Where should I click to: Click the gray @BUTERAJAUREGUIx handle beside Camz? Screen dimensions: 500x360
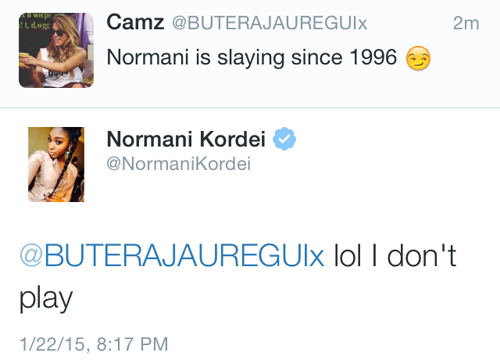pyautogui.click(x=269, y=23)
